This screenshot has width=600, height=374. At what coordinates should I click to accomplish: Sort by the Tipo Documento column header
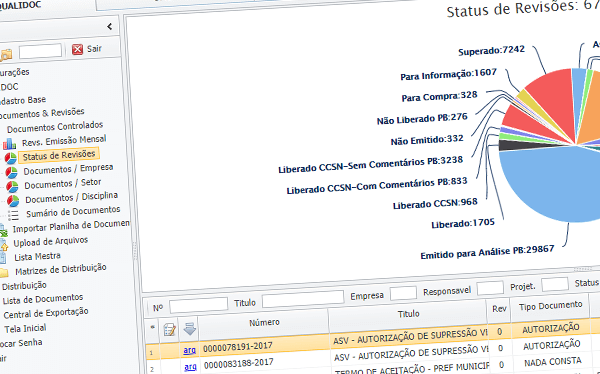pyautogui.click(x=550, y=306)
